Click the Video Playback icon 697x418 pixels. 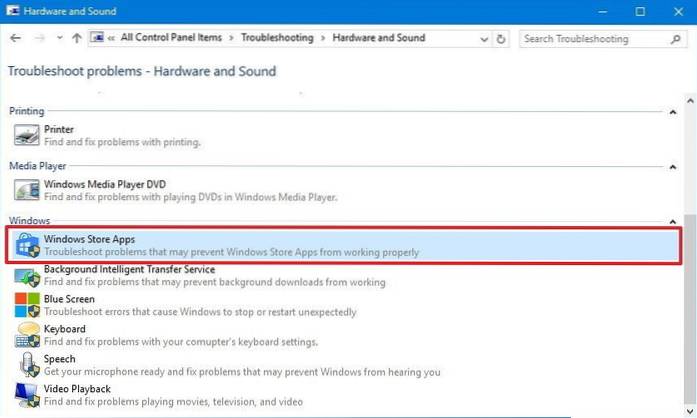click(x=25, y=395)
